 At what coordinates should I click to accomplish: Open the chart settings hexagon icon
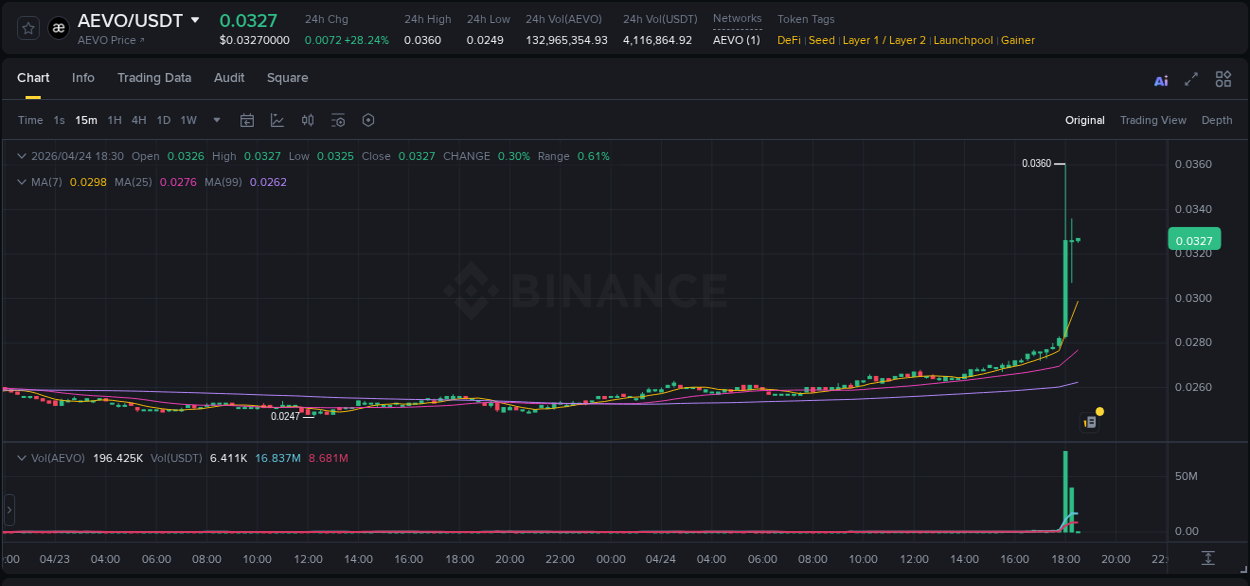pyautogui.click(x=368, y=120)
